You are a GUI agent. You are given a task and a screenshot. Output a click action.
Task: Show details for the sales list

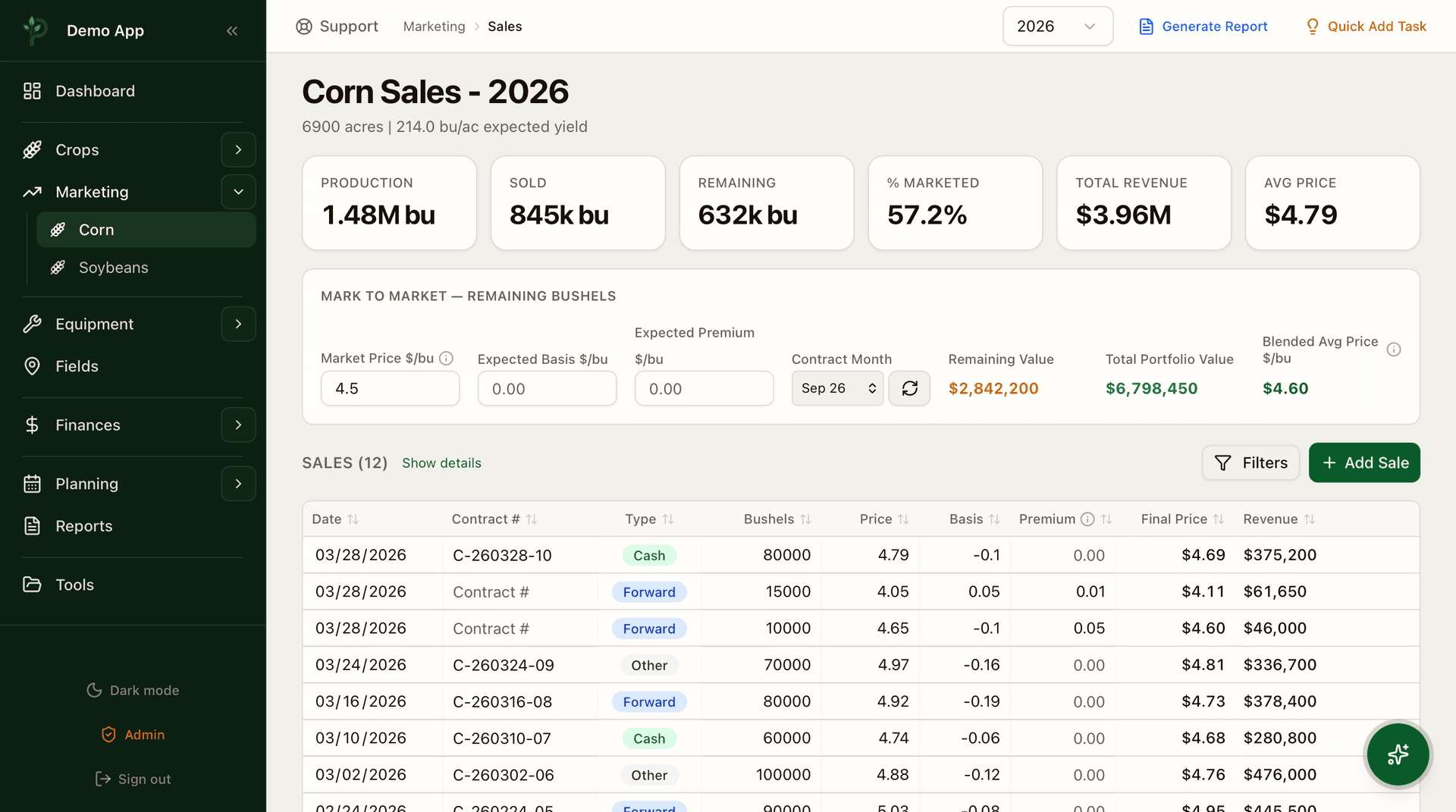coord(441,462)
